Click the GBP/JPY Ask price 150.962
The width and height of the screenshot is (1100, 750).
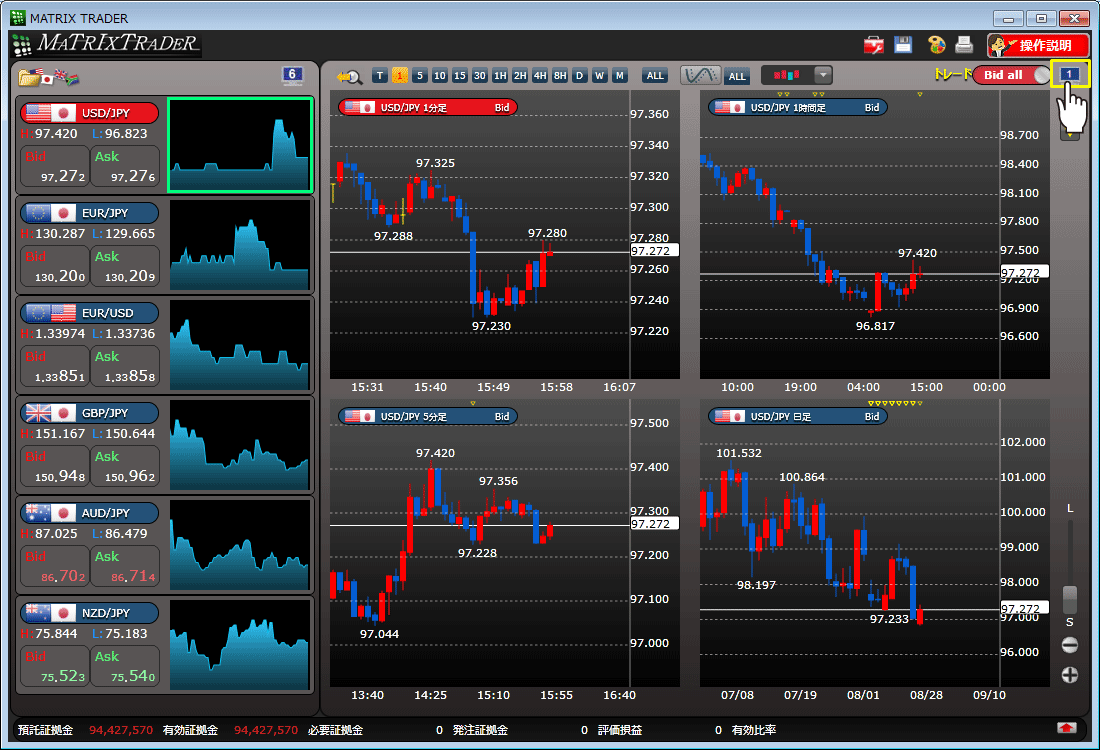[x=125, y=467]
